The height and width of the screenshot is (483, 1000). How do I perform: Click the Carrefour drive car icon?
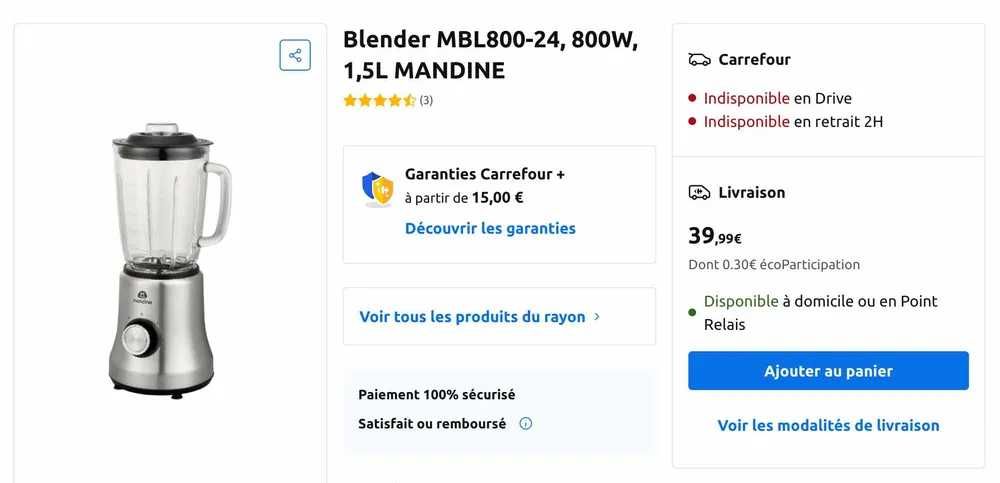point(699,60)
